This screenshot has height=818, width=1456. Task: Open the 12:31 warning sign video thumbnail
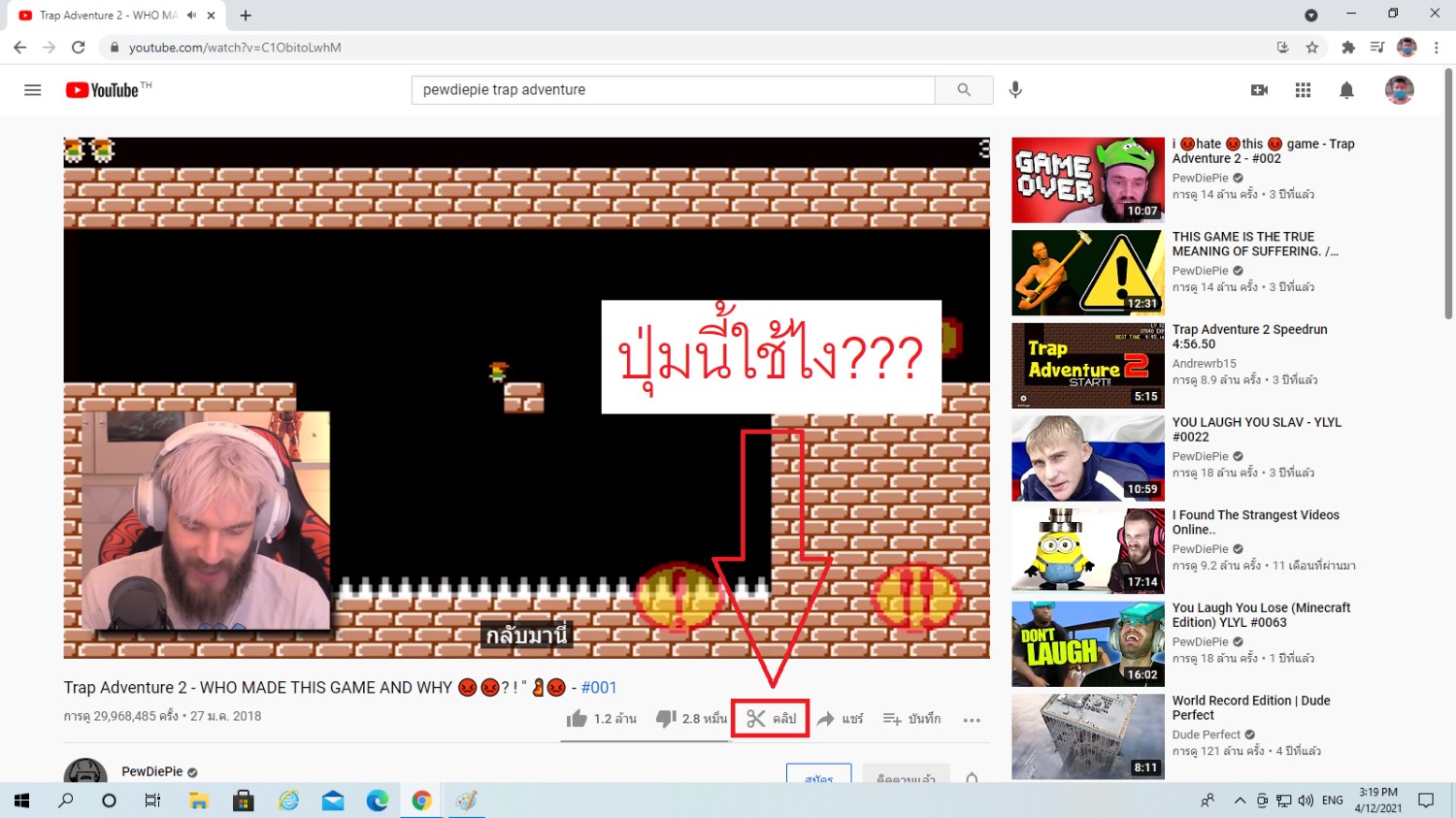pos(1088,273)
